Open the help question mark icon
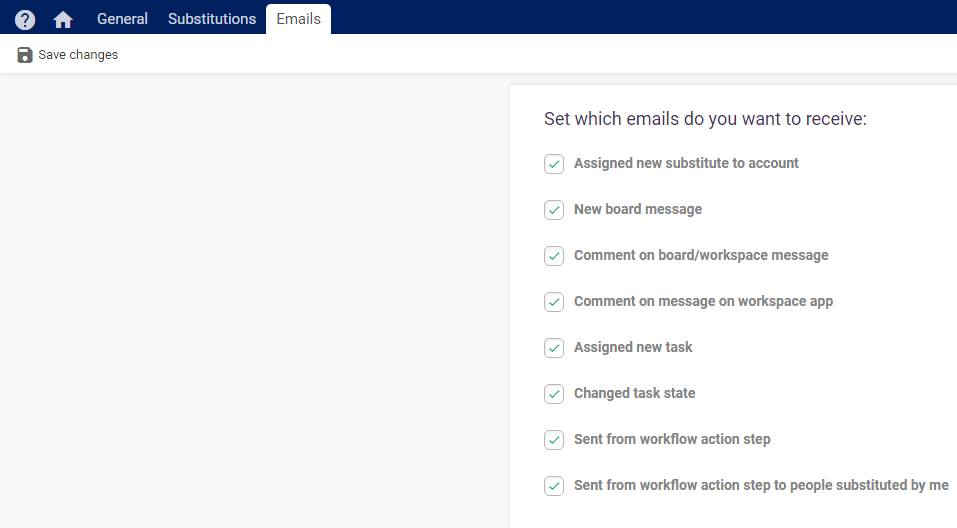Screen dimensions: 957x528 pos(25,20)
